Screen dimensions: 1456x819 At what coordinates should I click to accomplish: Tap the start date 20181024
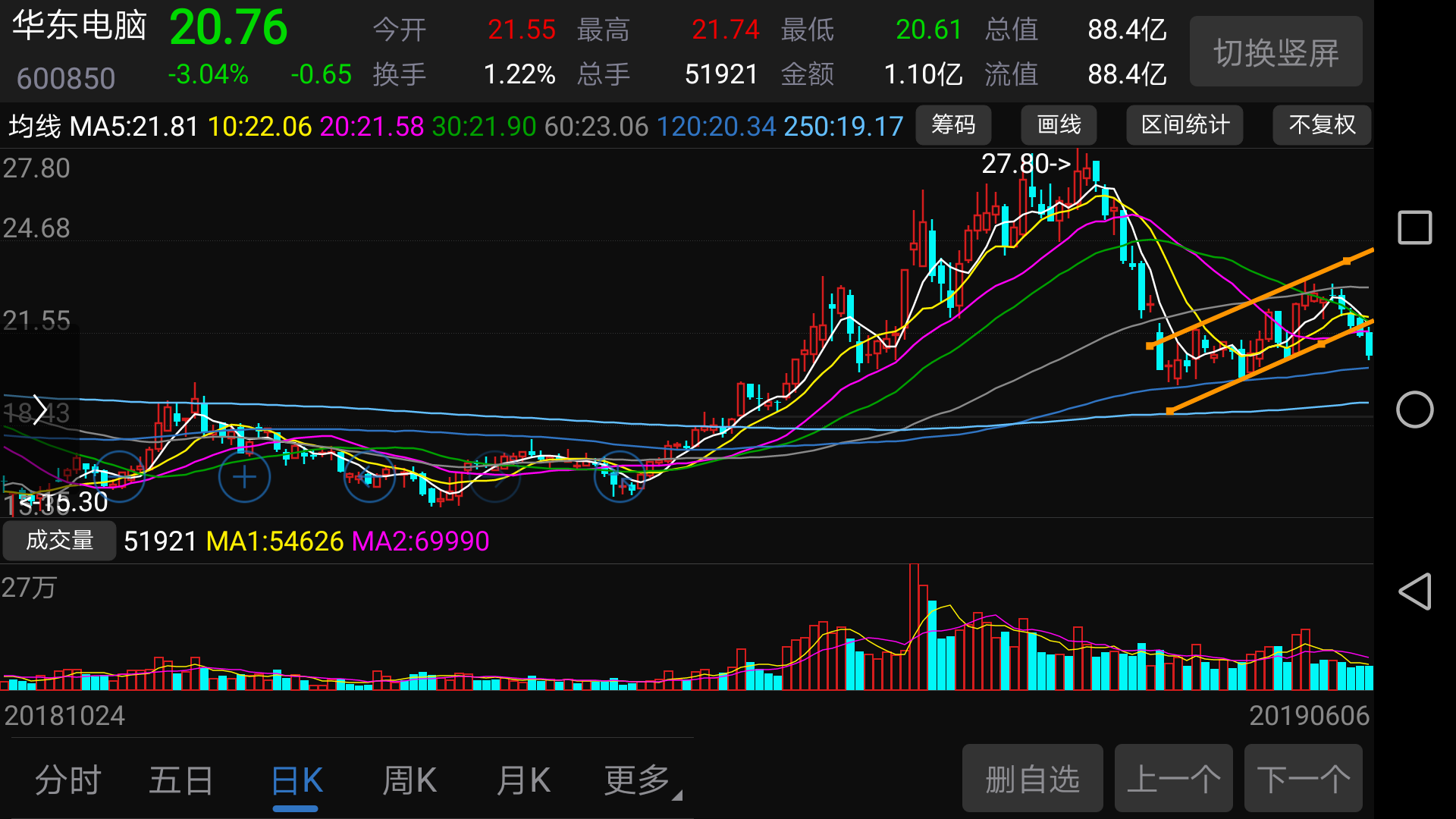64,716
